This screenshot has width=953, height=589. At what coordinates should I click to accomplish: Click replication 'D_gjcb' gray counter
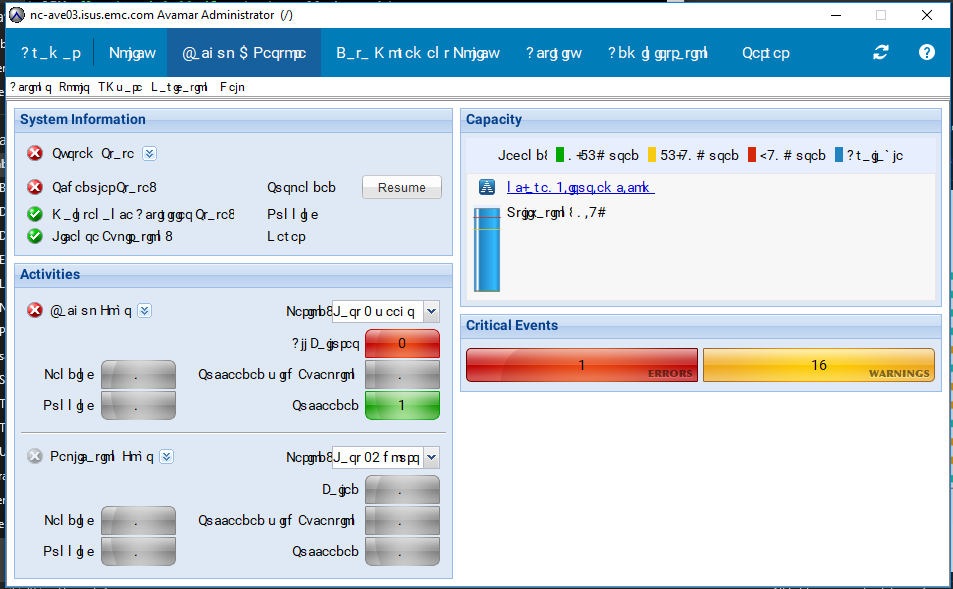tap(402, 490)
